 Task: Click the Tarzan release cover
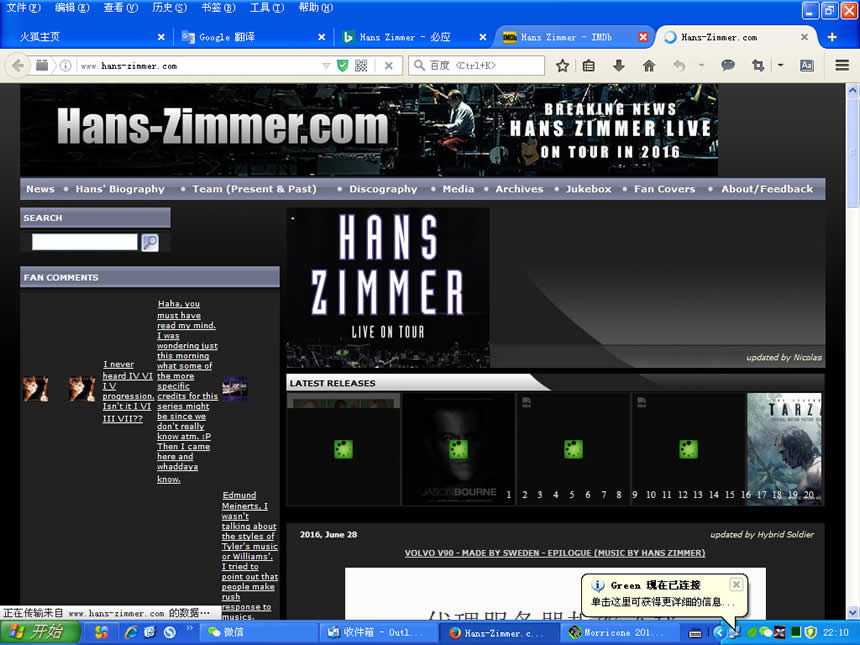click(x=784, y=449)
